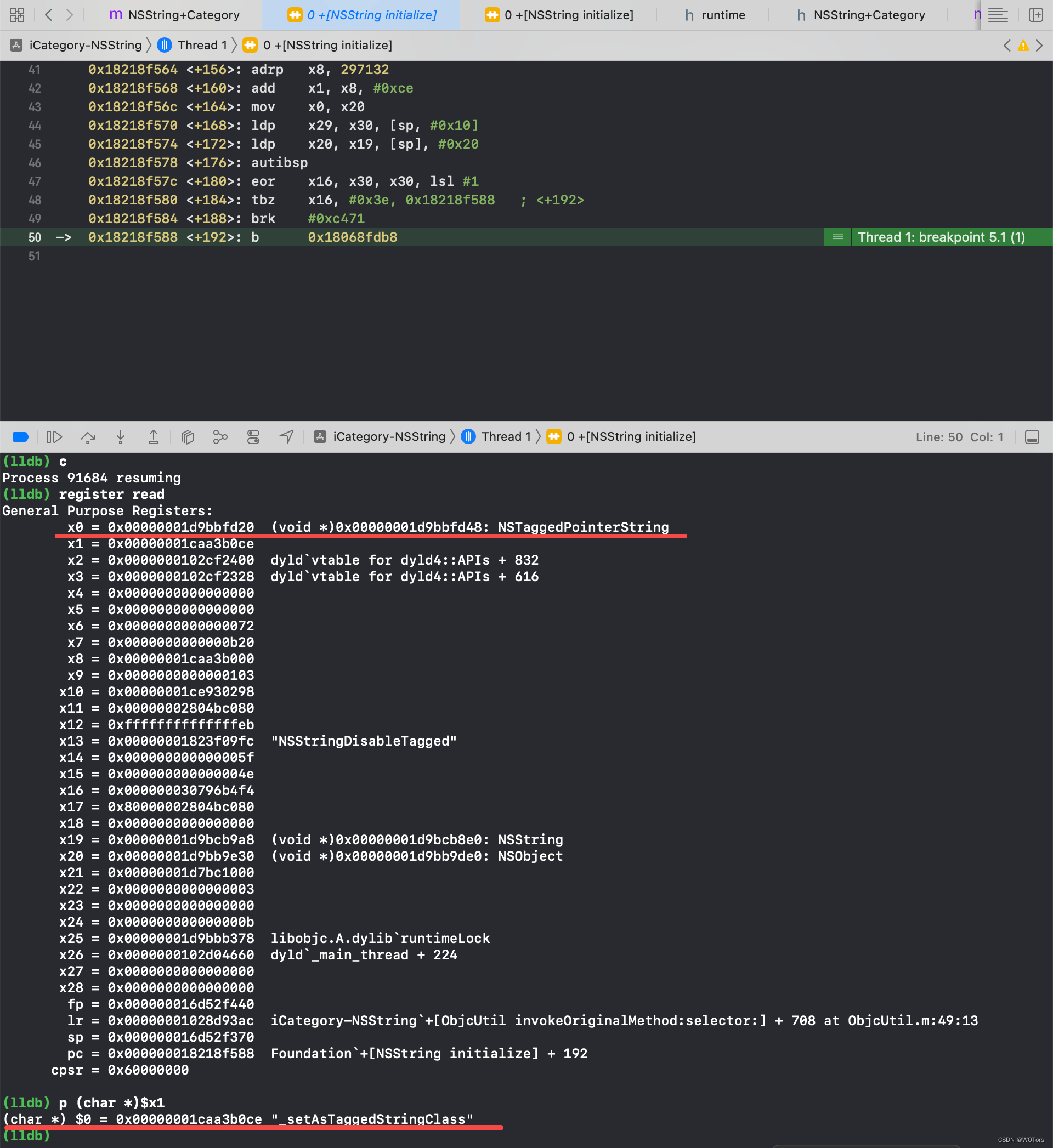Open Thread 1 in top jump bar
Screen dimensions: 1053x1148
click(192, 46)
